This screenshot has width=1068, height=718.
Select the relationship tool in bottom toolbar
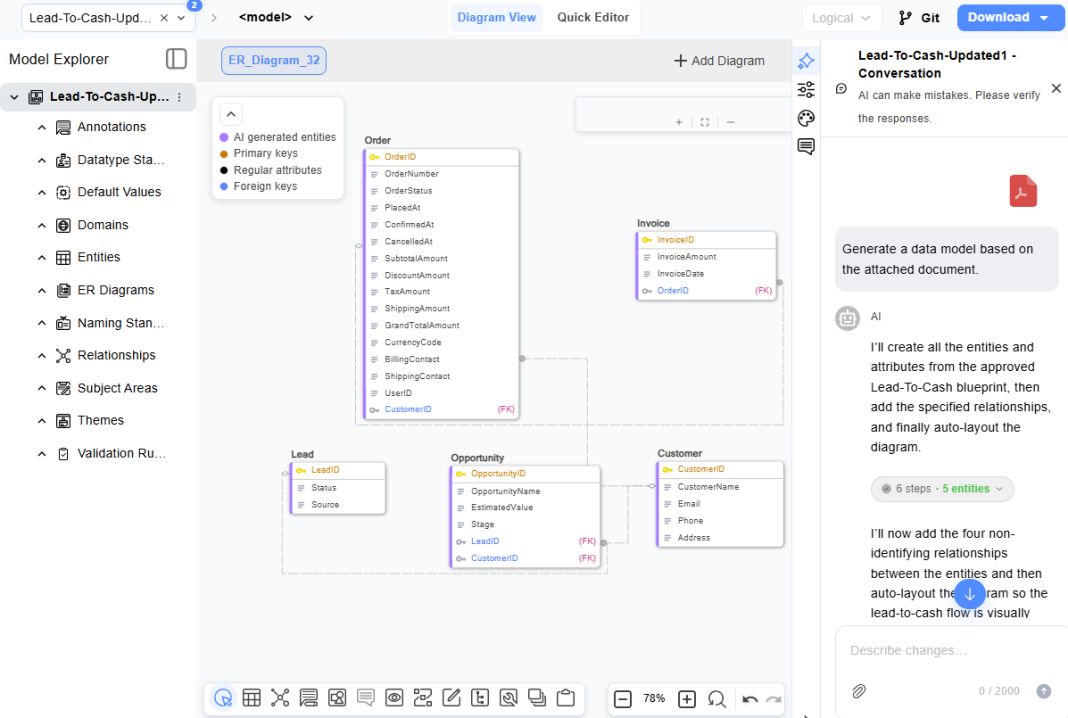280,698
